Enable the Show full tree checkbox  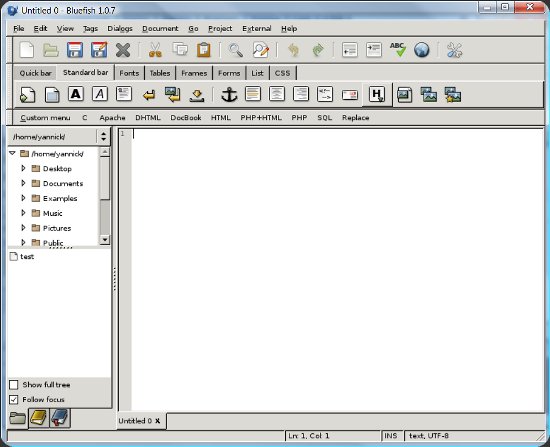click(14, 385)
